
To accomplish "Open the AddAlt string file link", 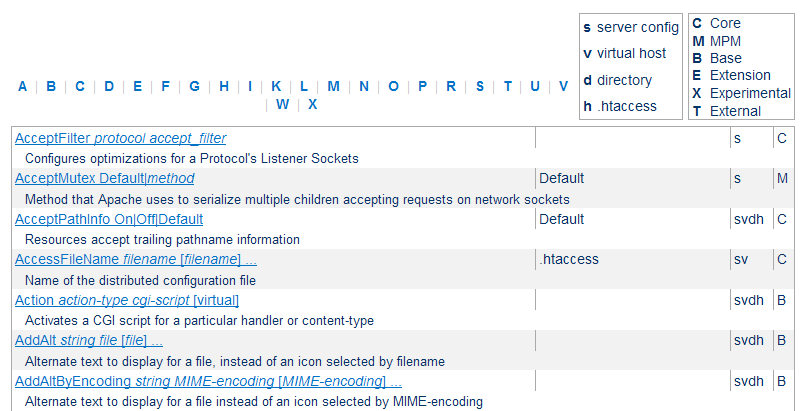I will pos(89,341).
